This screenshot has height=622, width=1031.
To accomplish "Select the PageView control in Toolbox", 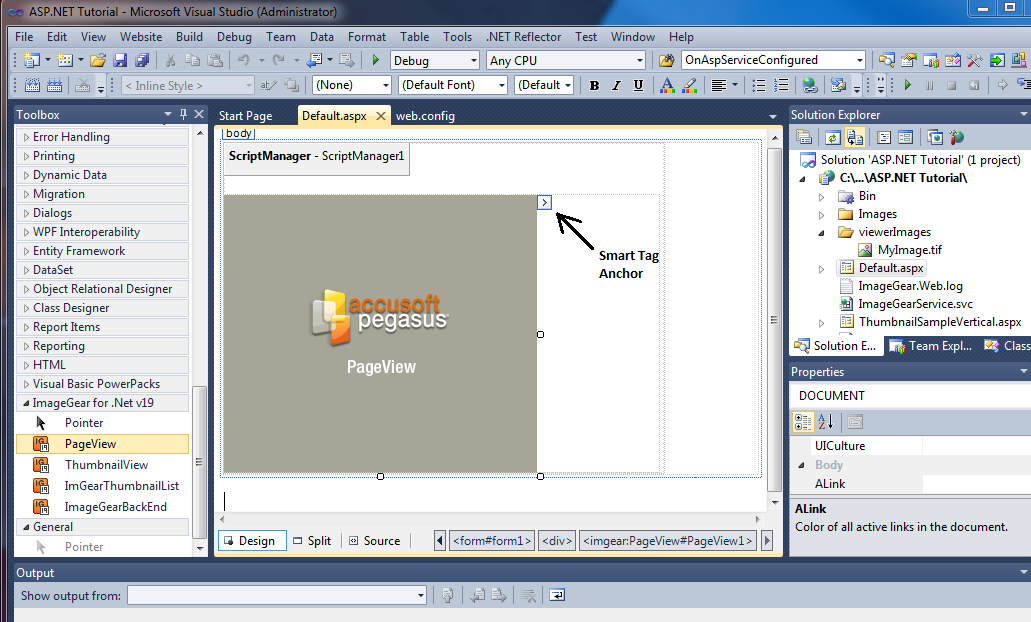I will tap(103, 444).
